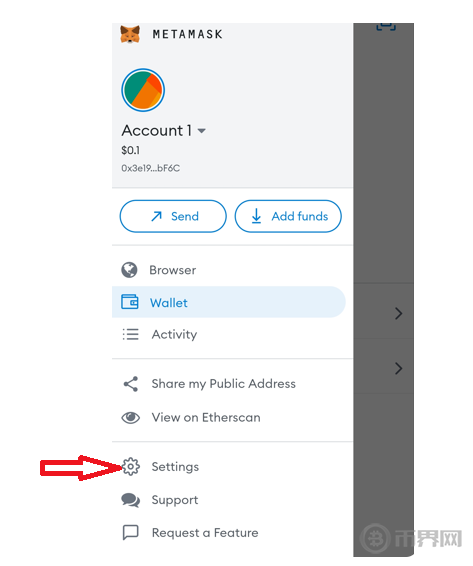This screenshot has height=566, width=473.
Task: Click the Wallet icon
Action: [130, 302]
